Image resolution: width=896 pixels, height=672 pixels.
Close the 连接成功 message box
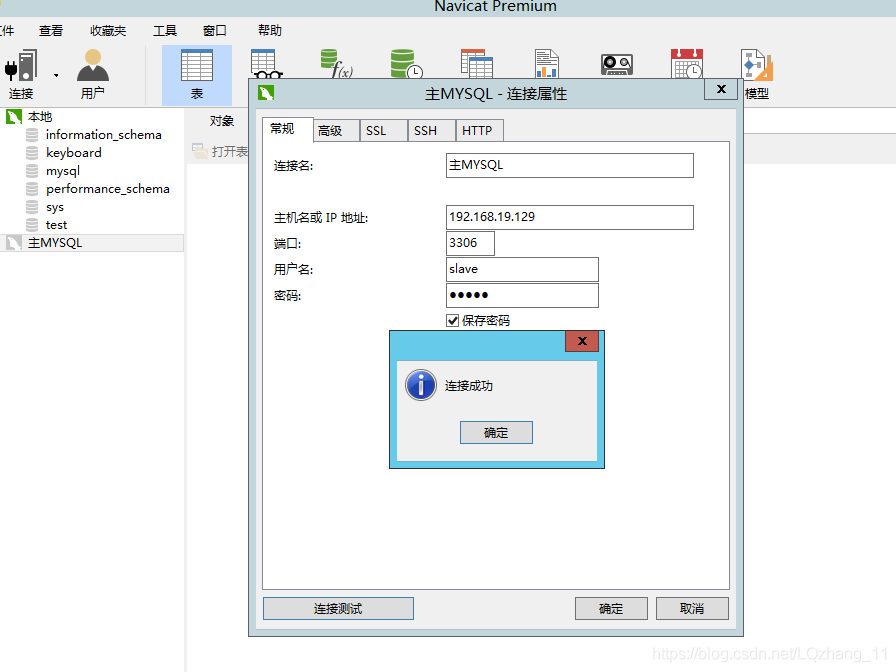point(582,341)
